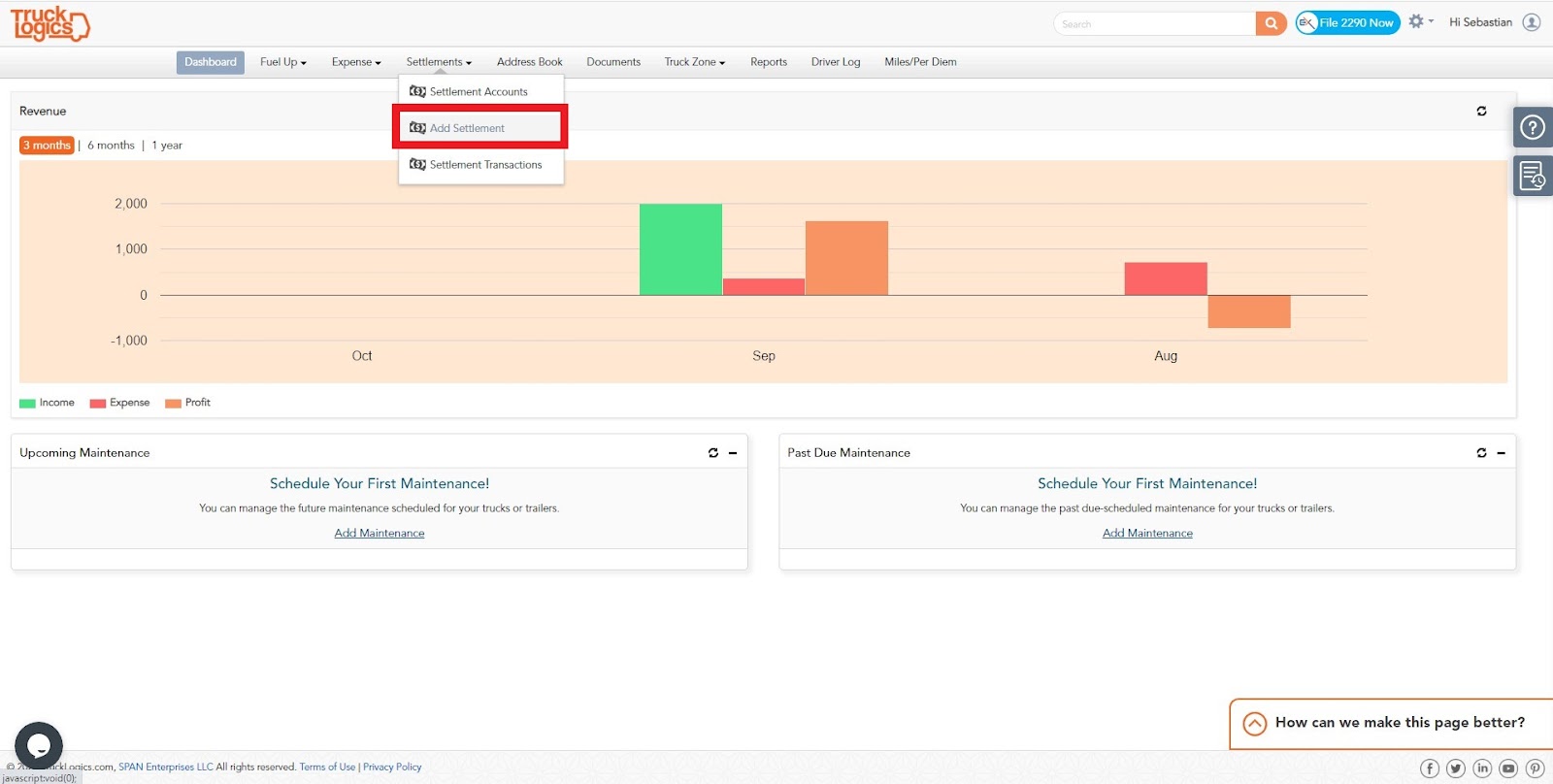This screenshot has height=784, width=1553.
Task: Open the settings gear menu
Action: click(1420, 21)
